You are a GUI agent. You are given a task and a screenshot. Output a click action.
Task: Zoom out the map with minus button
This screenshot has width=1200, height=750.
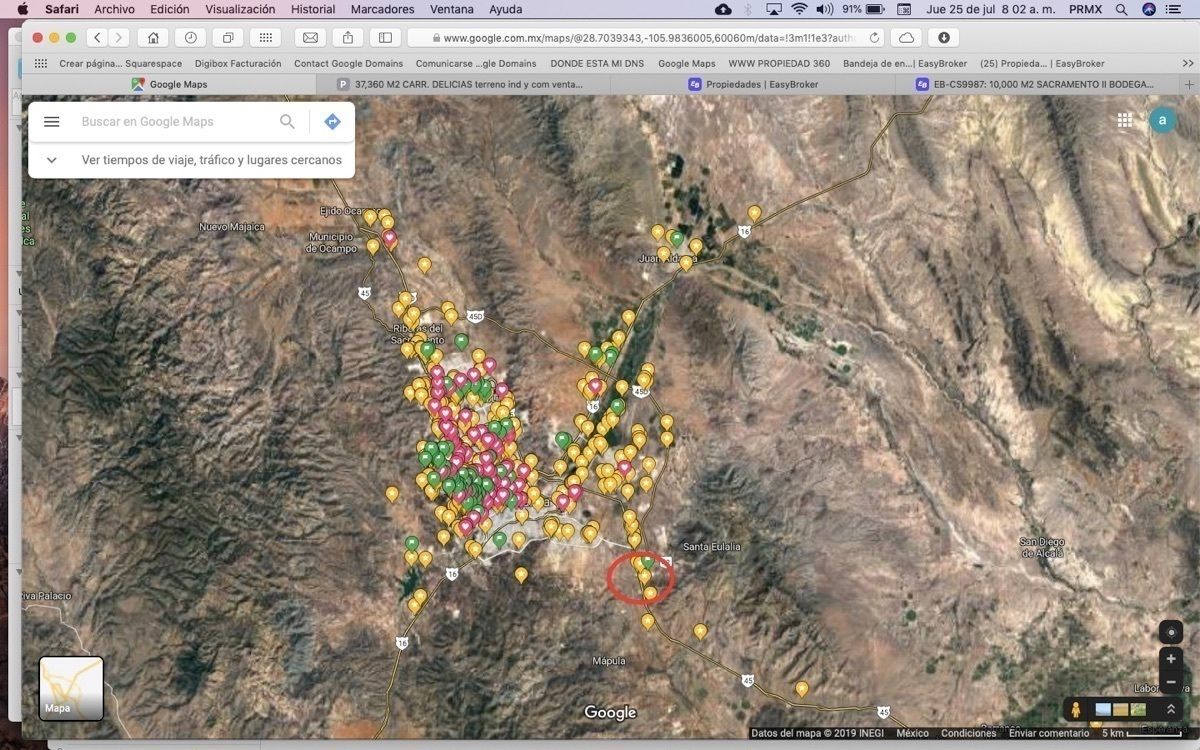[x=1171, y=682]
